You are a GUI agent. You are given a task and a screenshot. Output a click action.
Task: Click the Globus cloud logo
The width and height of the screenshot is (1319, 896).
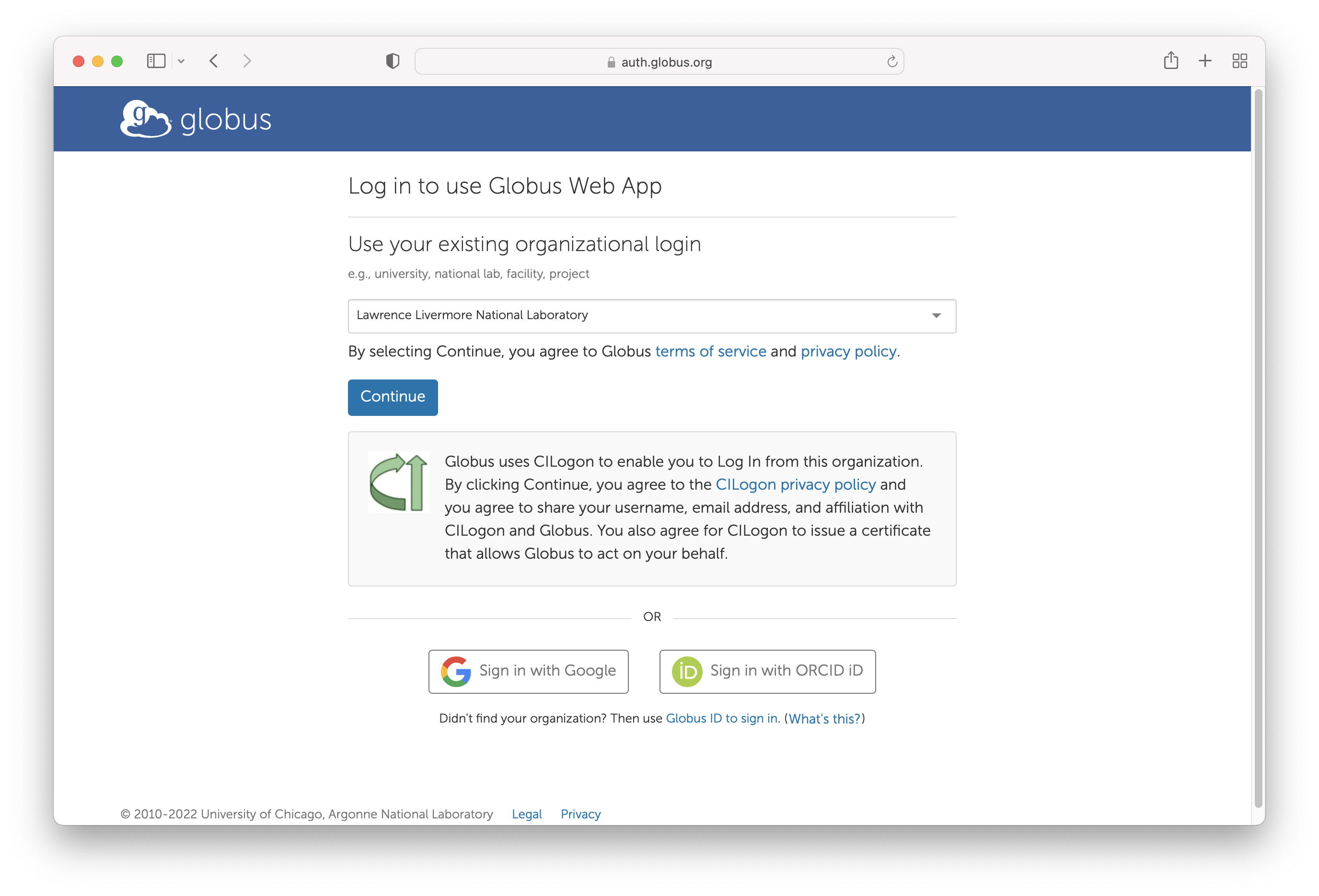tap(146, 119)
